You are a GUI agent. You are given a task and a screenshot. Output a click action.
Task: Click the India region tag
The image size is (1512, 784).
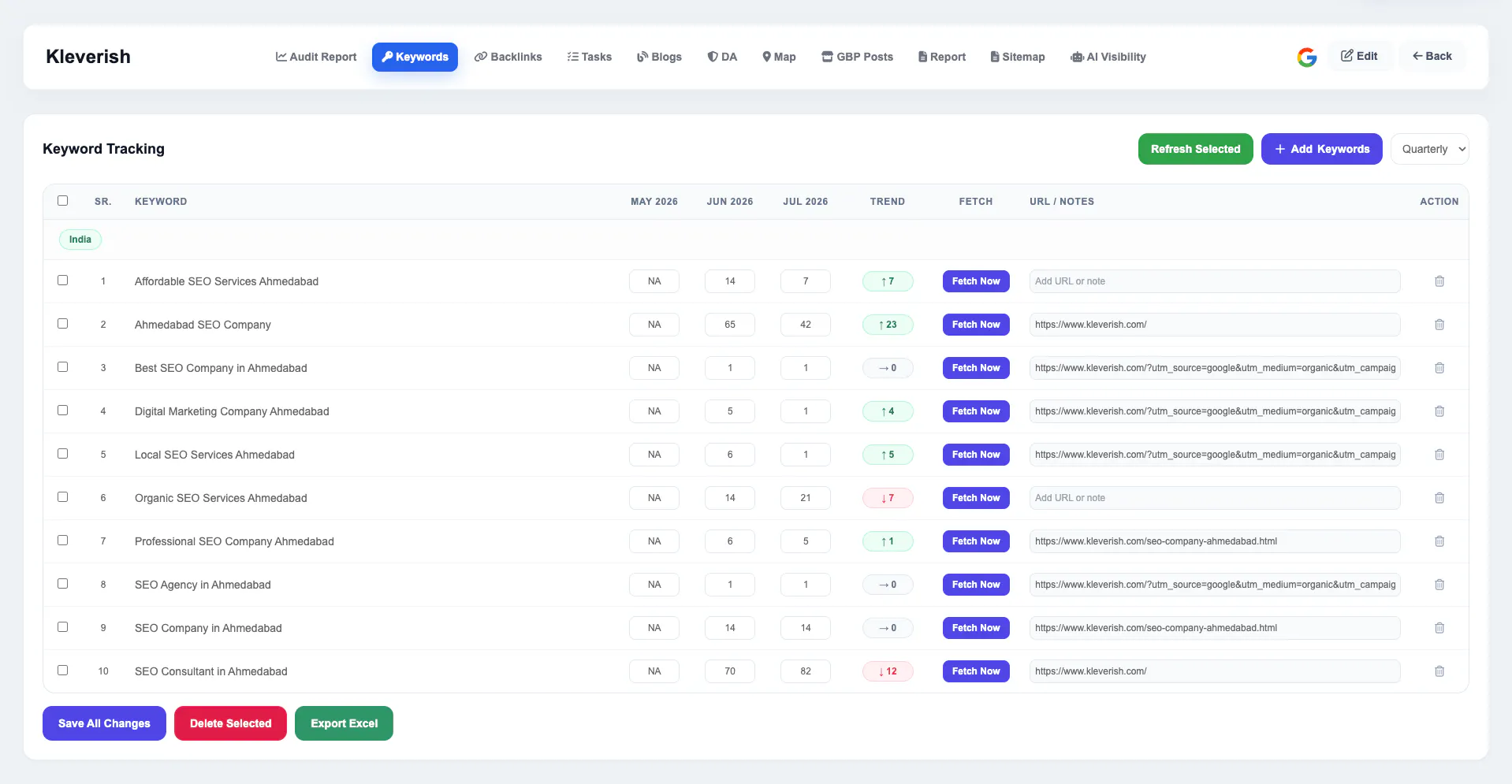pos(80,240)
